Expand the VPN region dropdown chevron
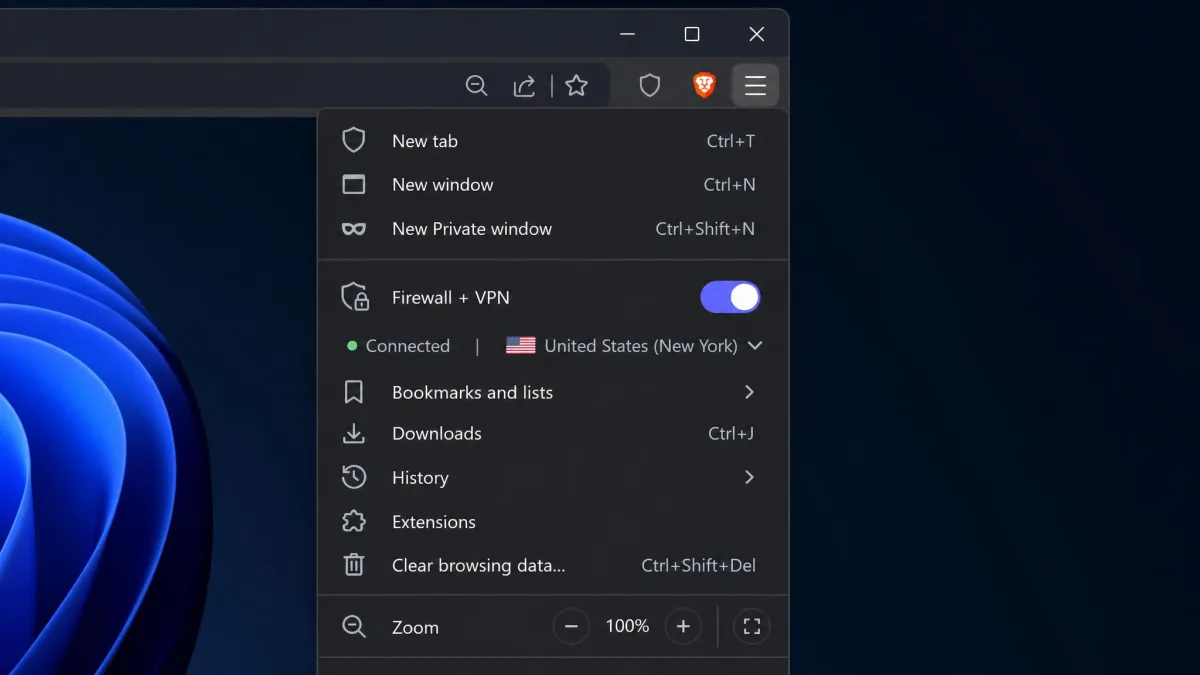This screenshot has height=675, width=1200. point(755,346)
